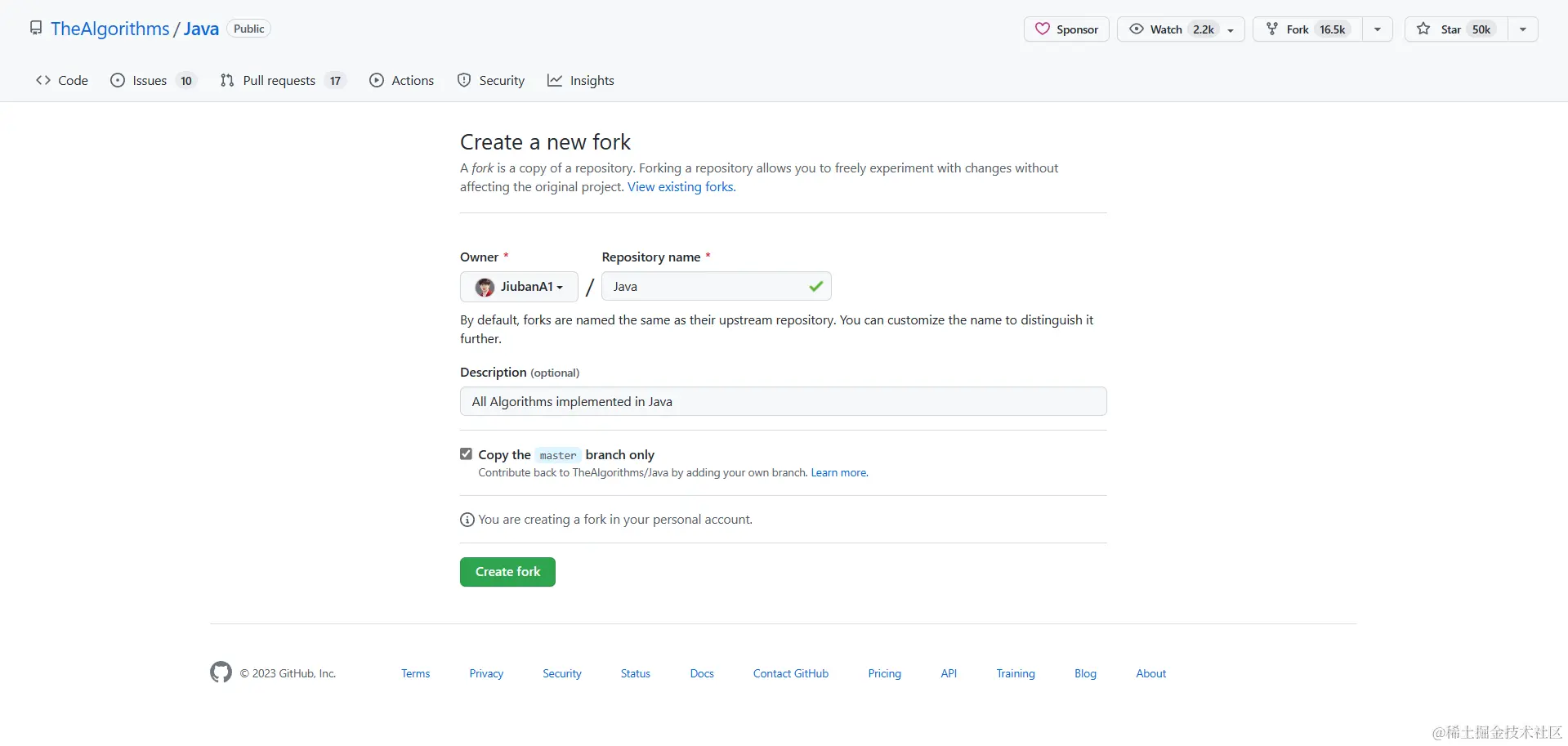Open the repository Security tab
The image size is (1568, 746).
[x=491, y=80]
